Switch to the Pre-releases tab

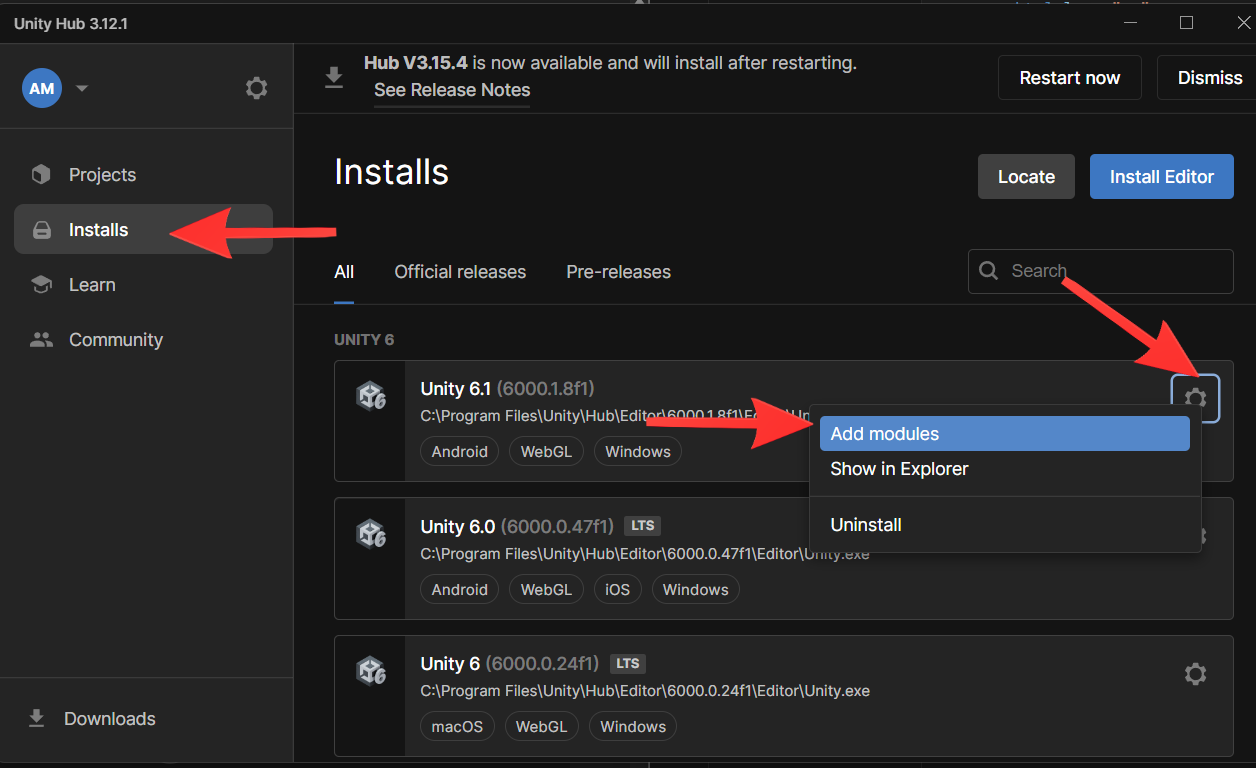click(x=617, y=271)
